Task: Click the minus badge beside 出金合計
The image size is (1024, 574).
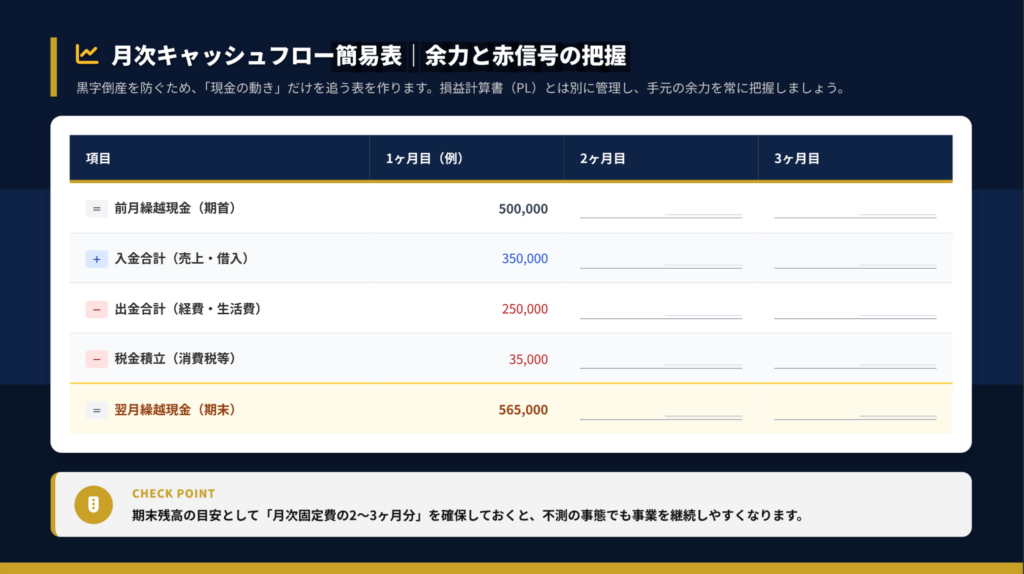Action: point(97,309)
